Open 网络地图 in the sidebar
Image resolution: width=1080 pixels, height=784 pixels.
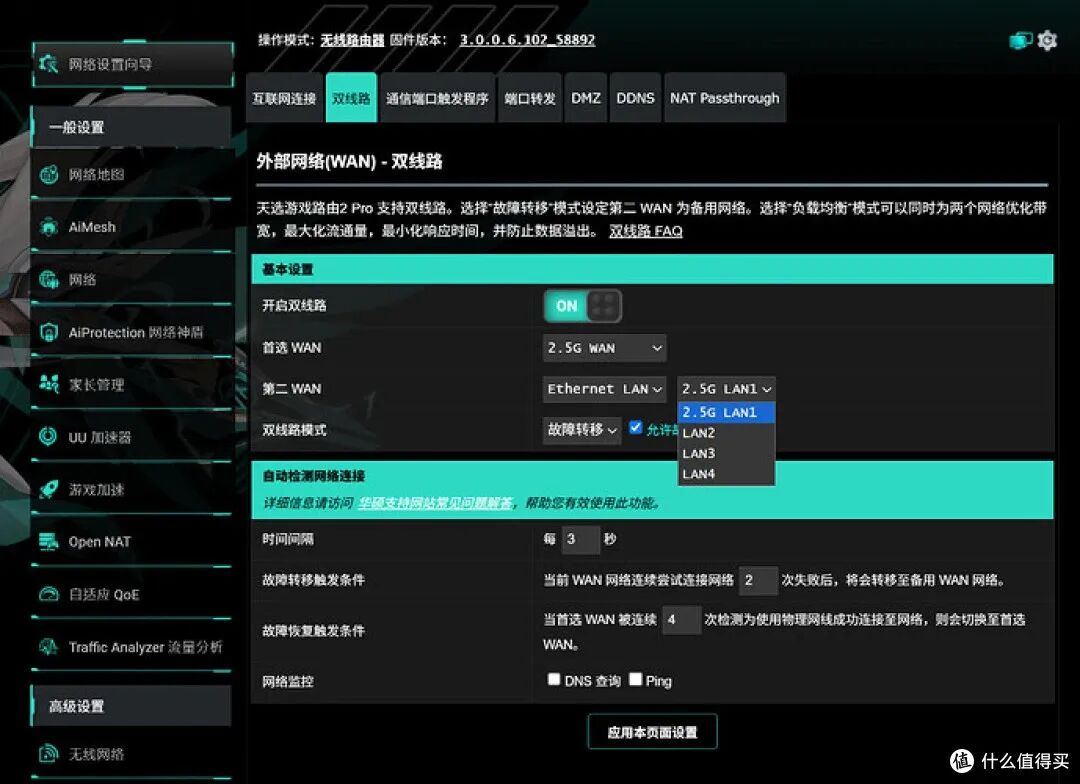point(131,174)
